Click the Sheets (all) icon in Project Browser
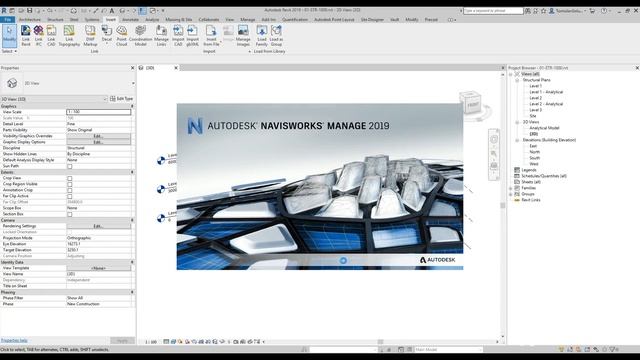This screenshot has height=360, width=640. pyautogui.click(x=517, y=182)
